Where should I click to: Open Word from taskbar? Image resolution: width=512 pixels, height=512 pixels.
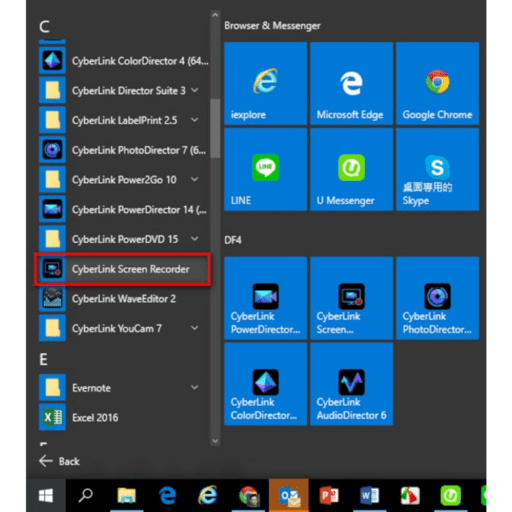tap(370, 496)
